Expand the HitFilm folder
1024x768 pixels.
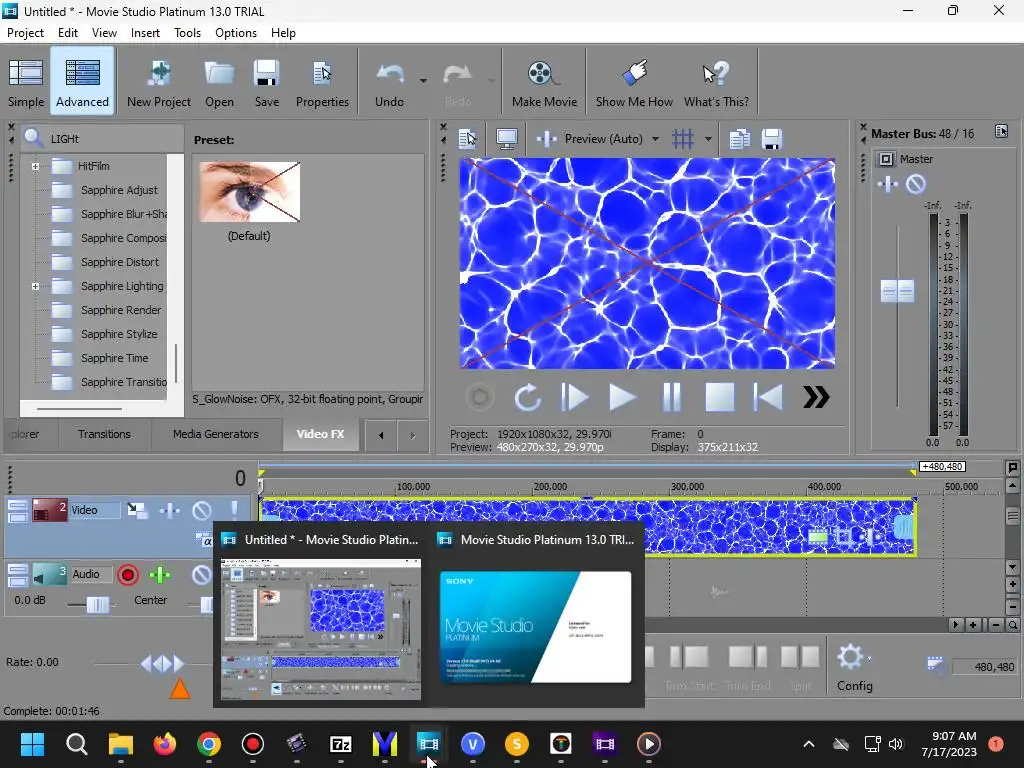[x=35, y=167]
